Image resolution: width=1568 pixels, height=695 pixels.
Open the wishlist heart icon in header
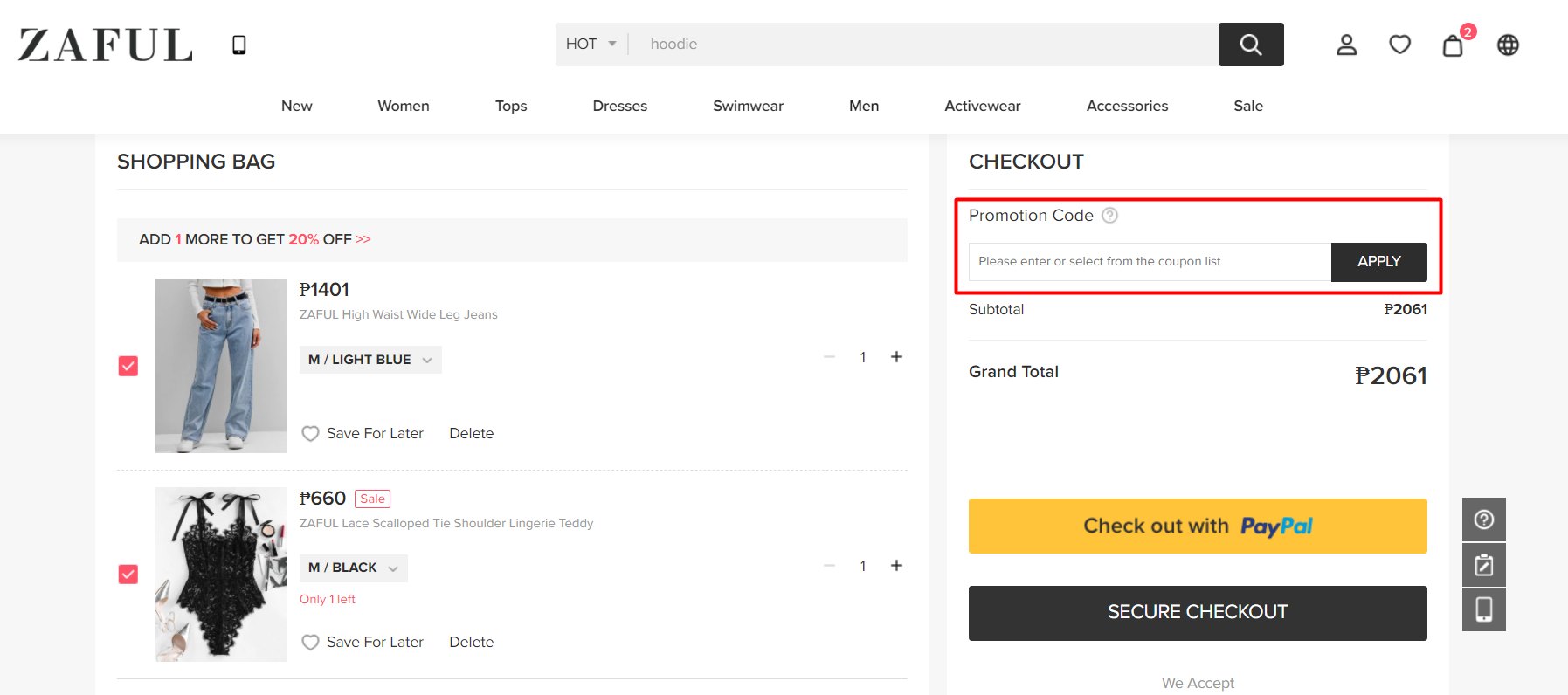[x=1399, y=45]
